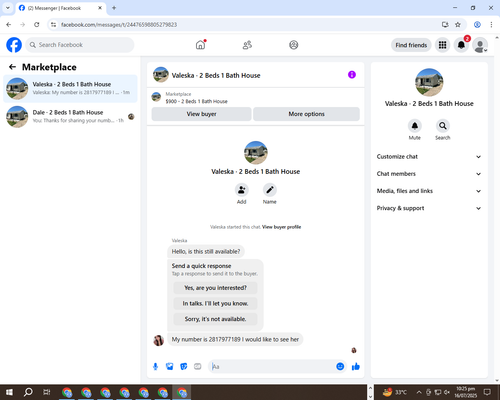Open the Groups icon in top navigation
The height and width of the screenshot is (400, 500).
click(294, 45)
